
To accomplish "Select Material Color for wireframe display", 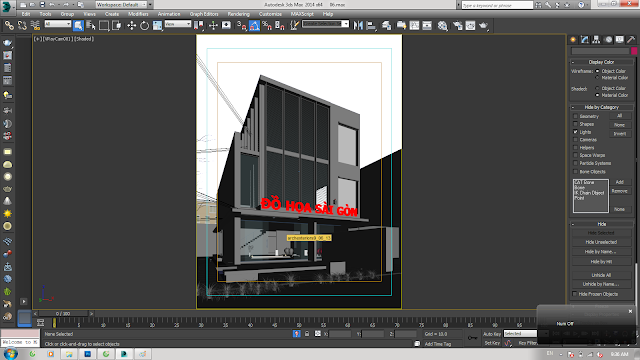I will (598, 78).
